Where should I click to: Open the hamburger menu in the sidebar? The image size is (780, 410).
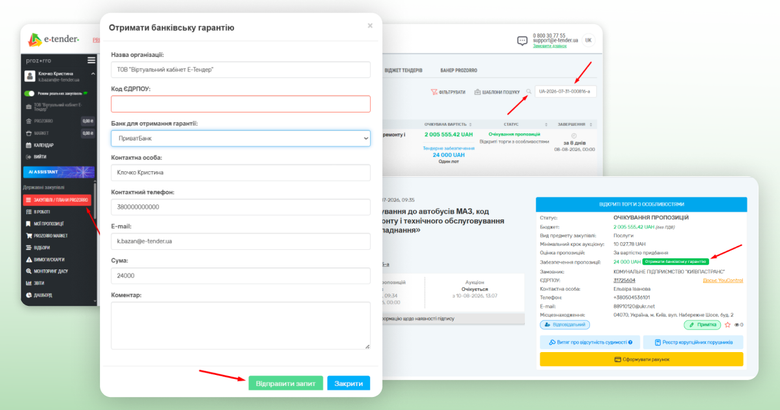coord(91,60)
